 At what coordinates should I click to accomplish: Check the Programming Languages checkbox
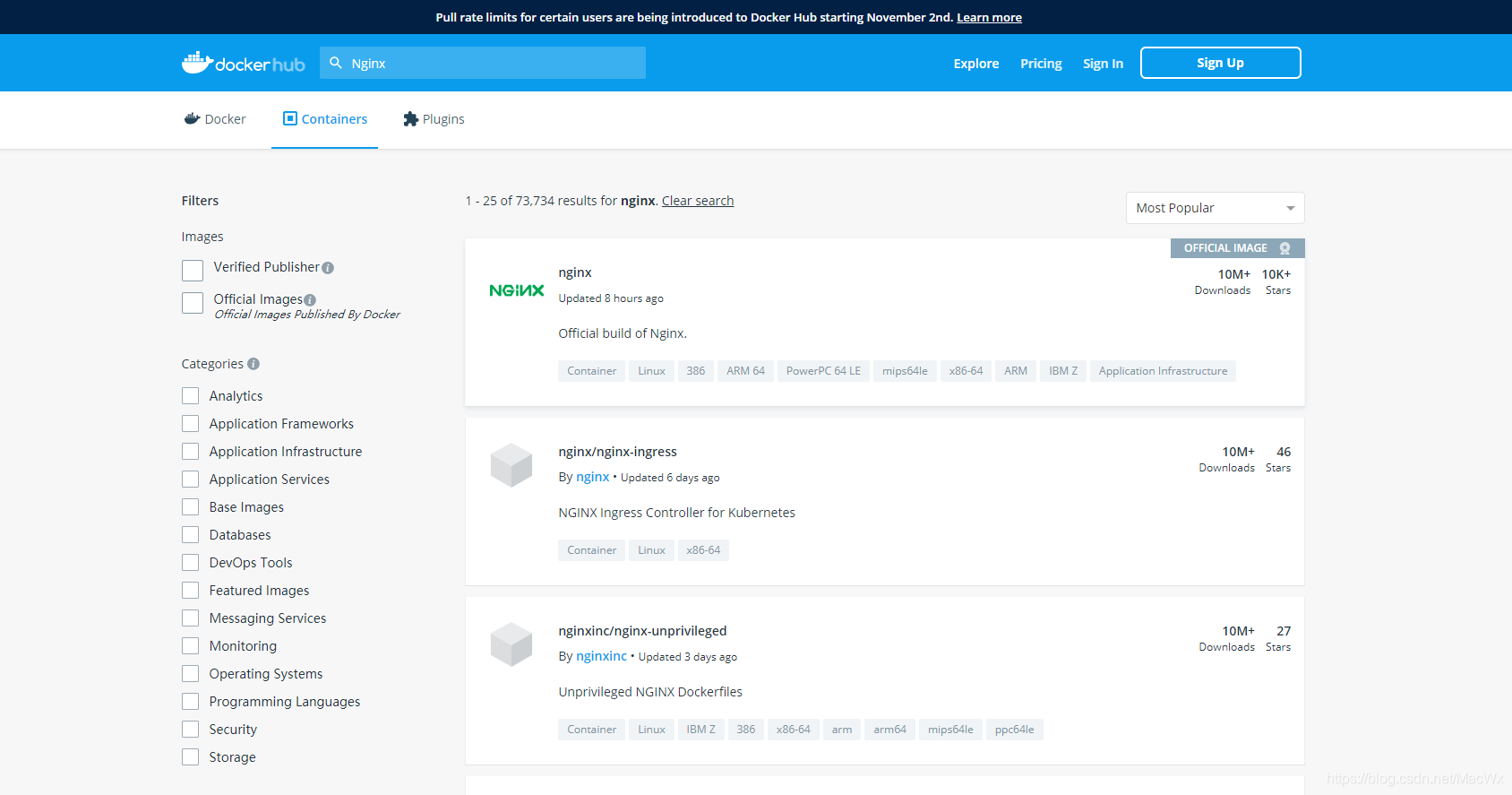pos(191,702)
